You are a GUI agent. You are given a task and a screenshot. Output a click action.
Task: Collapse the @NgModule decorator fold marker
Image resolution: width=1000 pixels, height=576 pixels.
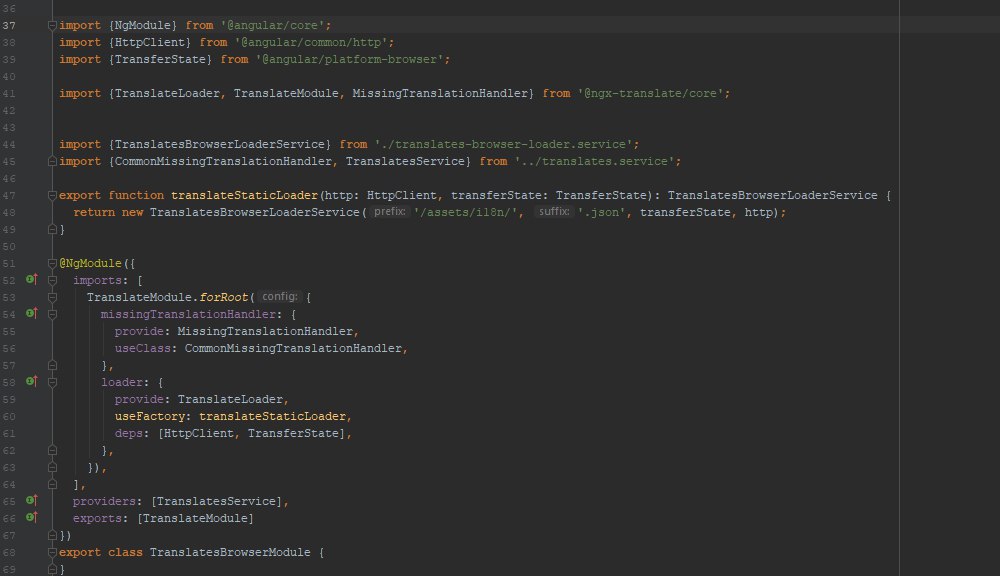(x=52, y=263)
